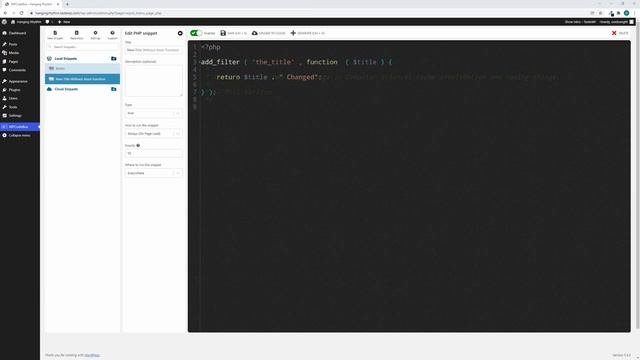The height and width of the screenshot is (360, 640).
Task: Click the plus-icon Generate button
Action: click(307, 33)
